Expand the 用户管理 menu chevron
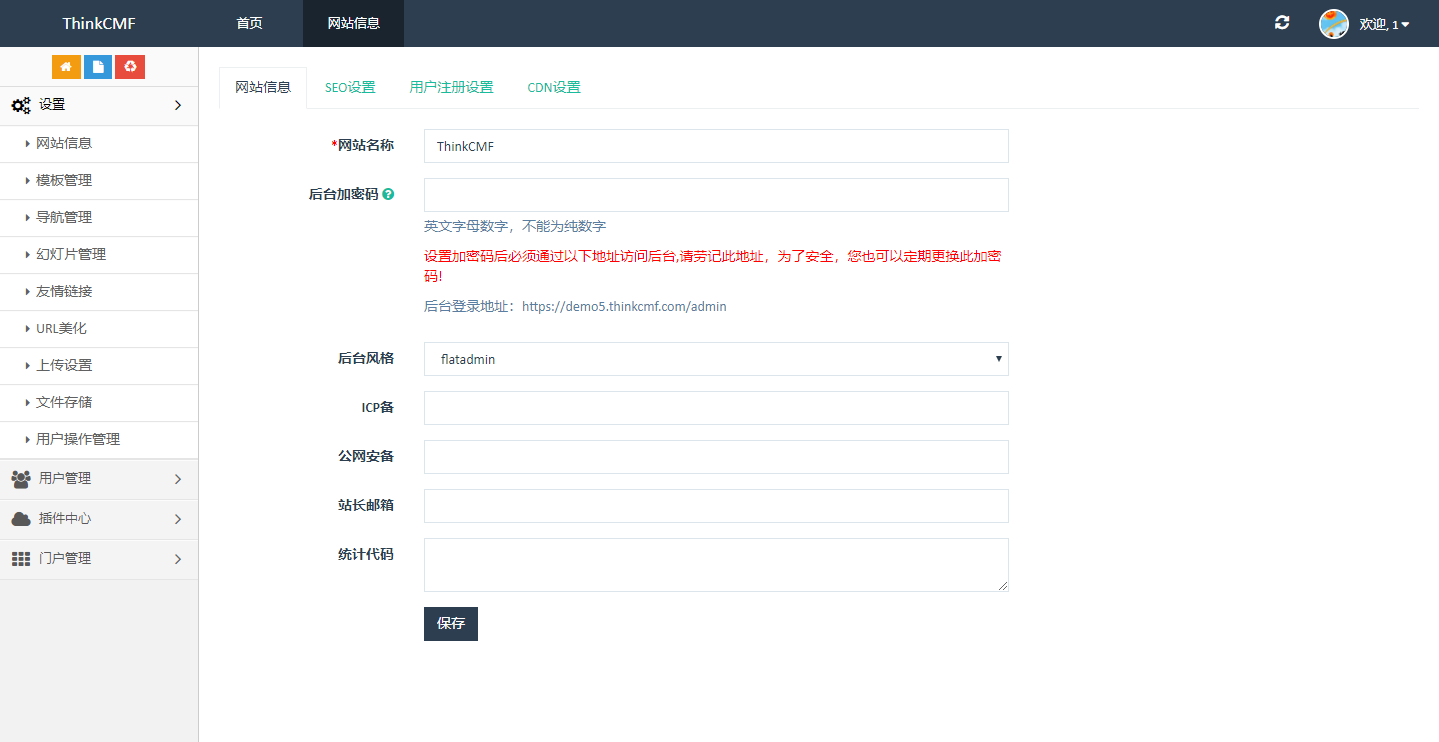Viewport: 1439px width, 742px height. click(x=178, y=479)
